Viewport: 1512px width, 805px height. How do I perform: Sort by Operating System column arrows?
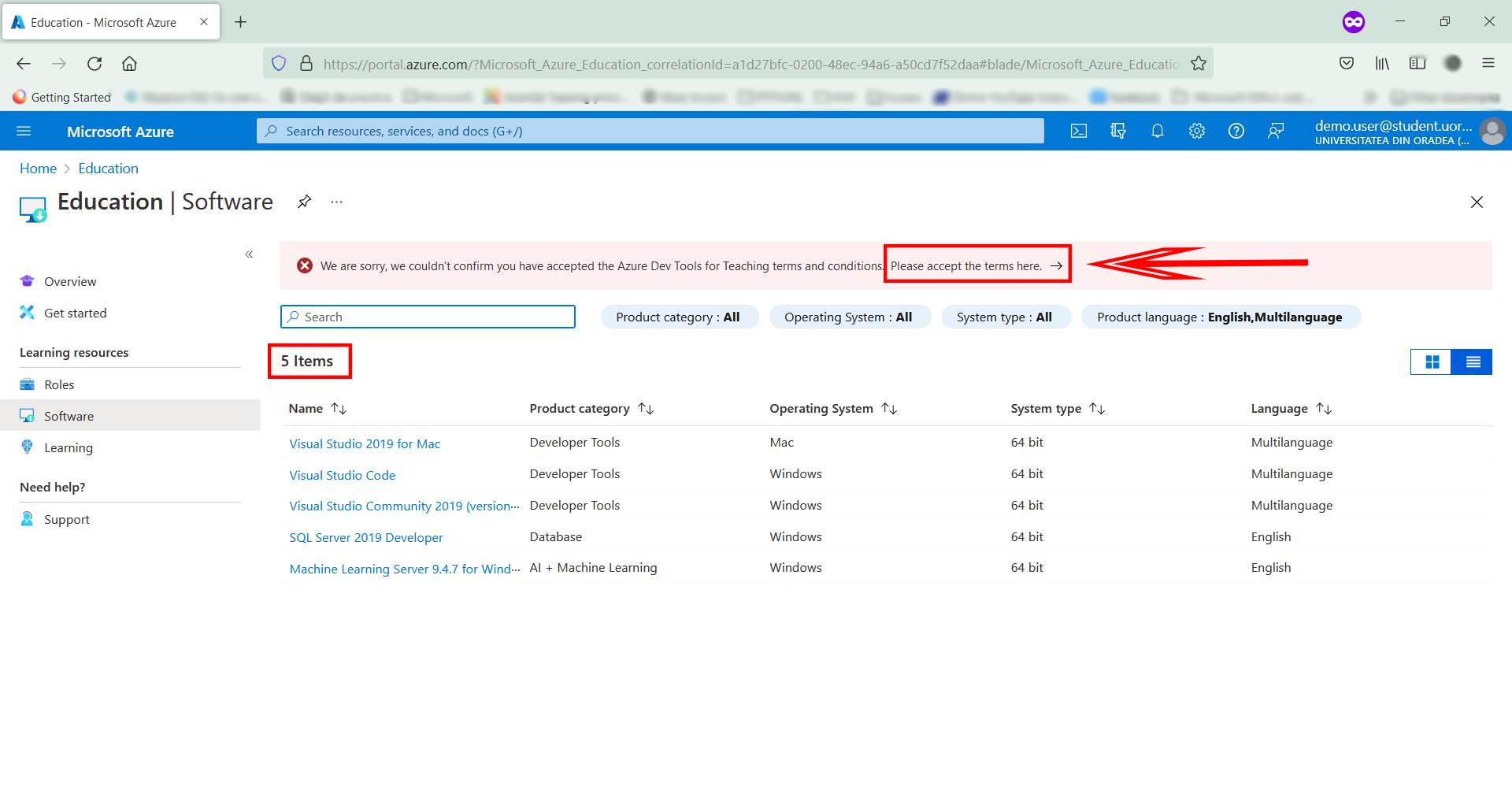889,408
